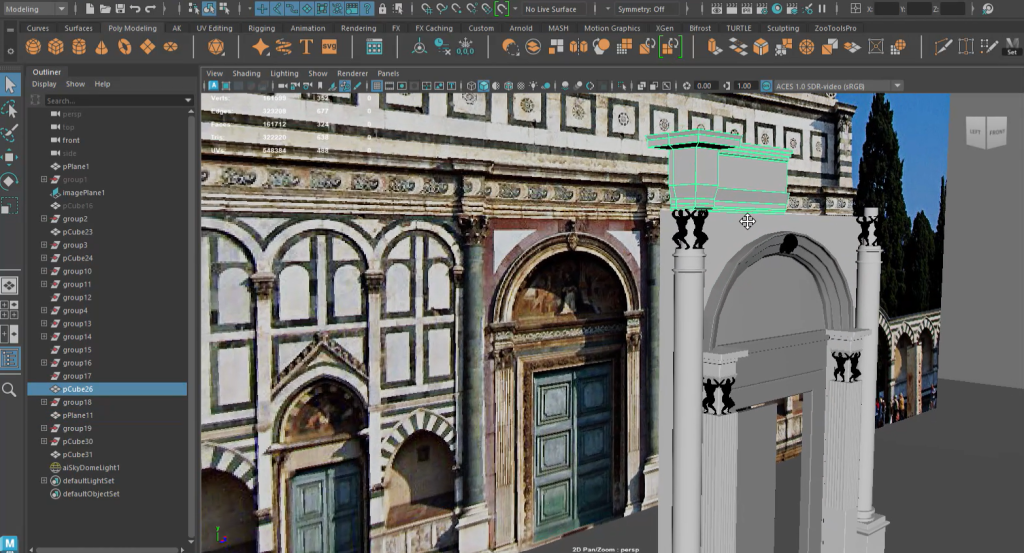This screenshot has width=1024, height=553.
Task: Click the polygon Type text tool
Action: coord(306,47)
